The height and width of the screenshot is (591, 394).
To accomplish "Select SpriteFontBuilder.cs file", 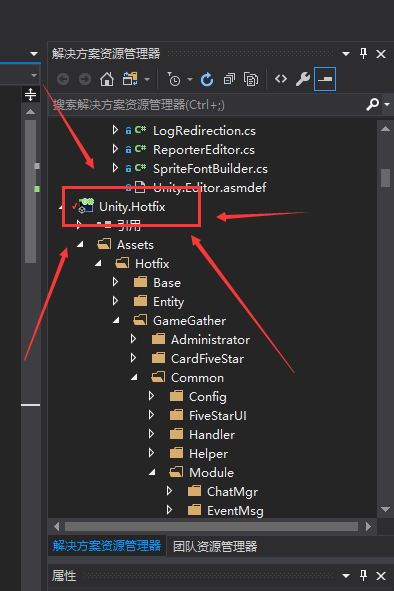I will coord(210,169).
